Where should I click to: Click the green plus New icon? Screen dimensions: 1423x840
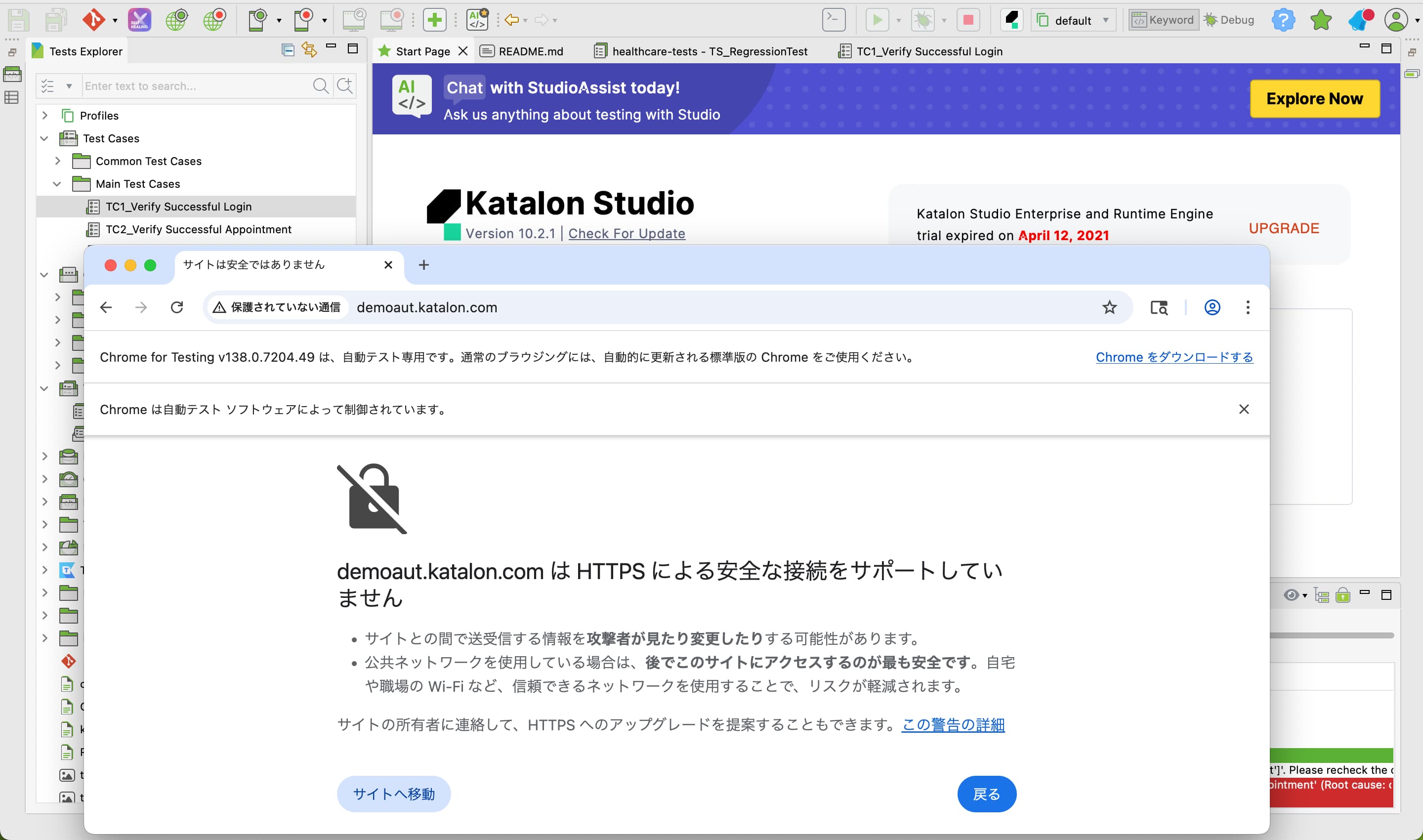pyautogui.click(x=434, y=20)
